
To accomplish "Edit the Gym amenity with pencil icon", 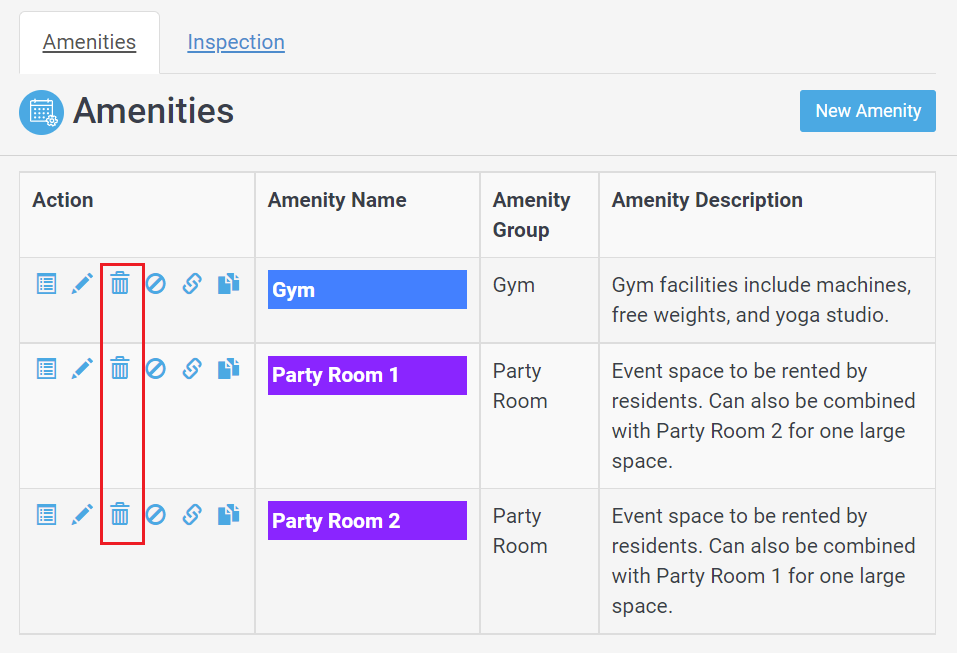I will coord(82,284).
